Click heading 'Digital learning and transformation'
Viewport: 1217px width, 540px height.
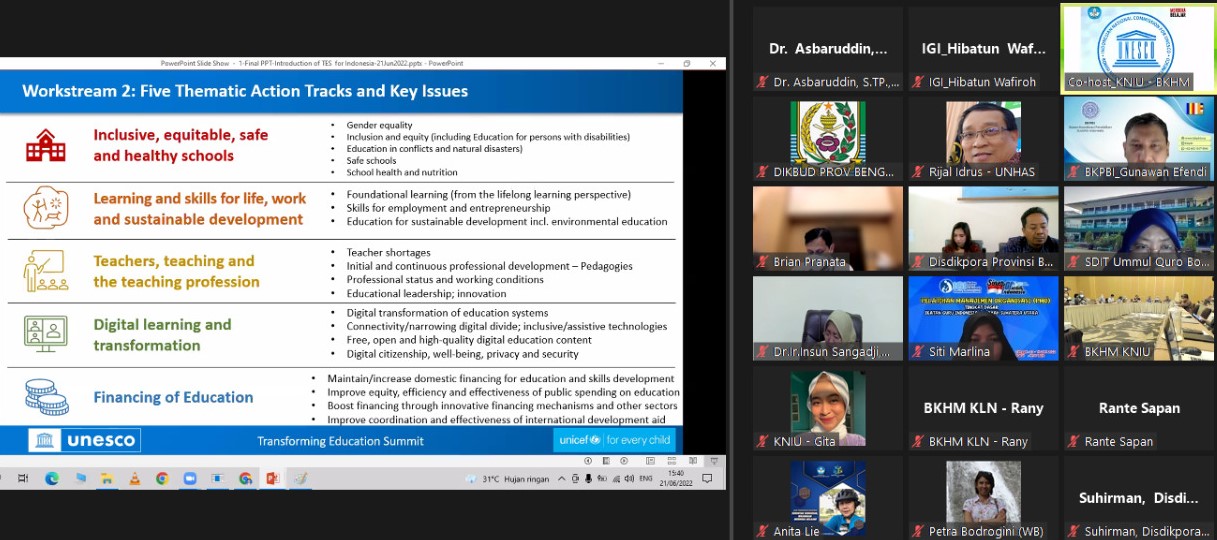tap(162, 335)
